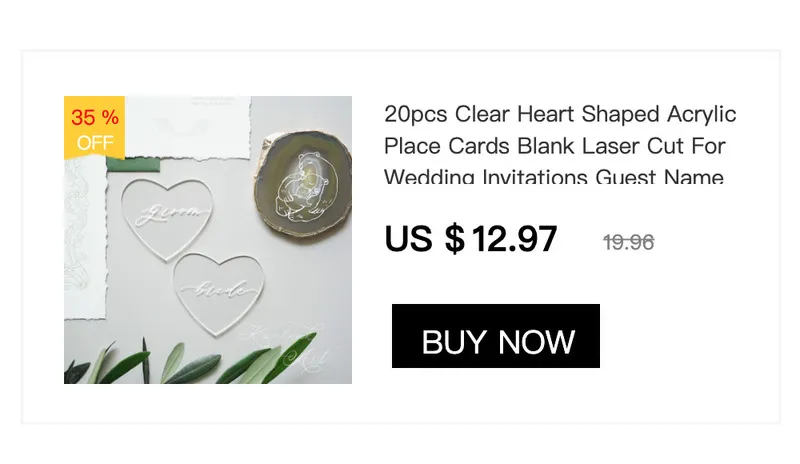The image size is (800, 464).
Task: Click the yellow 35 % OFF discount badge
Action: coord(94,128)
